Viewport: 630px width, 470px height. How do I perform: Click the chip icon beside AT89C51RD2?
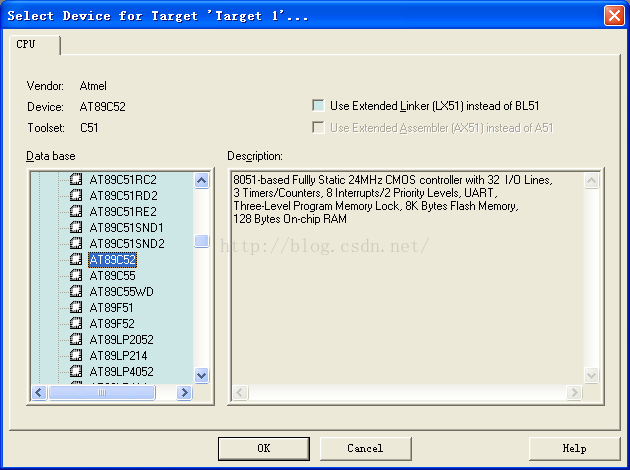point(76,195)
